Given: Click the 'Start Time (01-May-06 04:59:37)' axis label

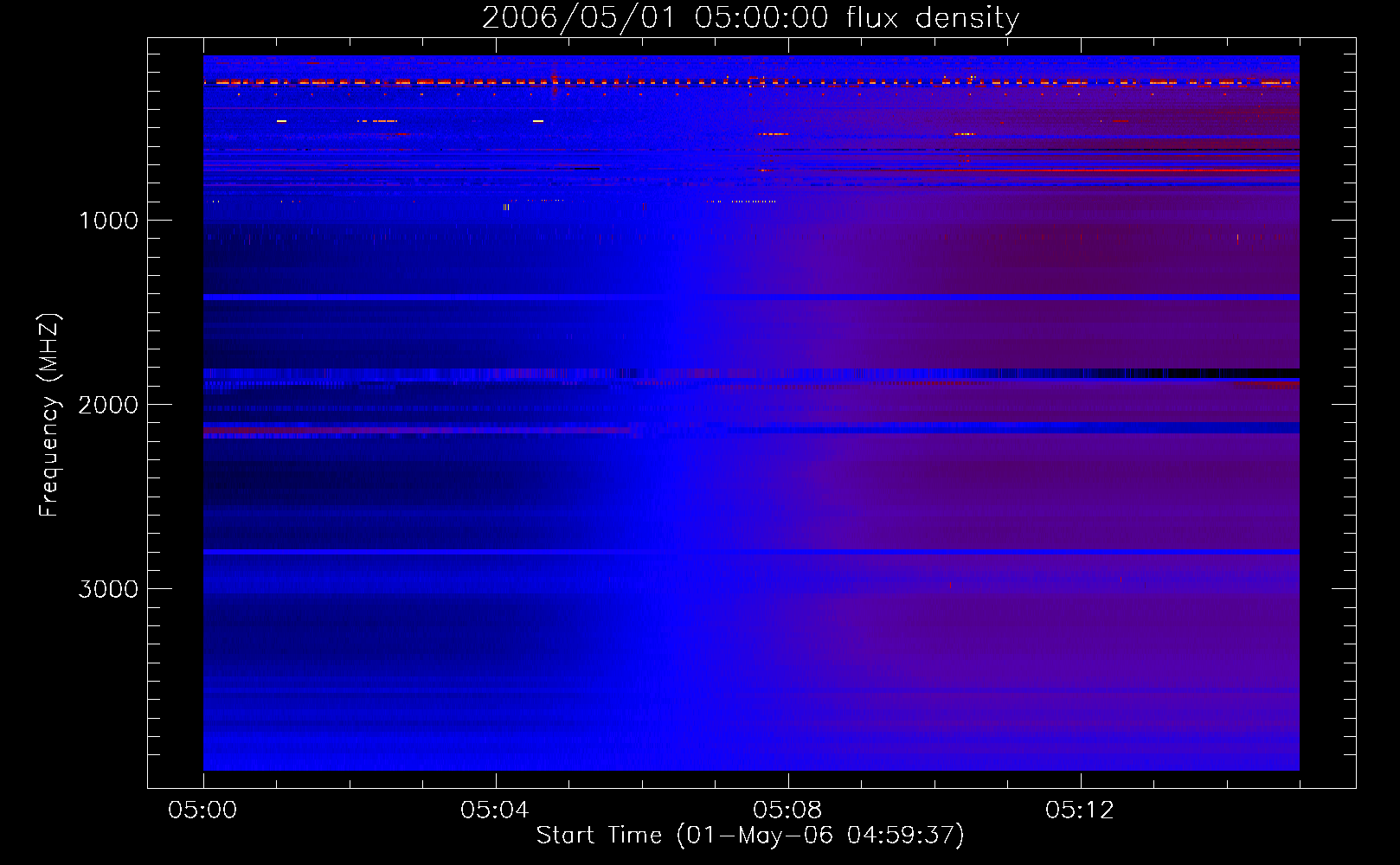Looking at the screenshot, I should pos(750,835).
